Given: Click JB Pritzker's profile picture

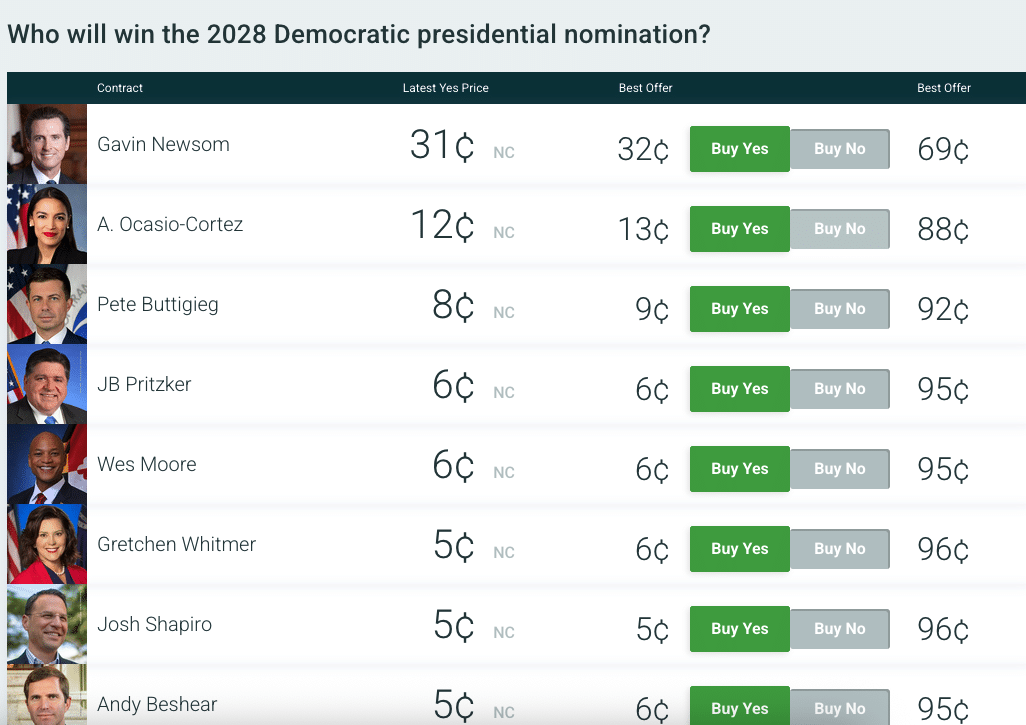Looking at the screenshot, I should [x=47, y=384].
